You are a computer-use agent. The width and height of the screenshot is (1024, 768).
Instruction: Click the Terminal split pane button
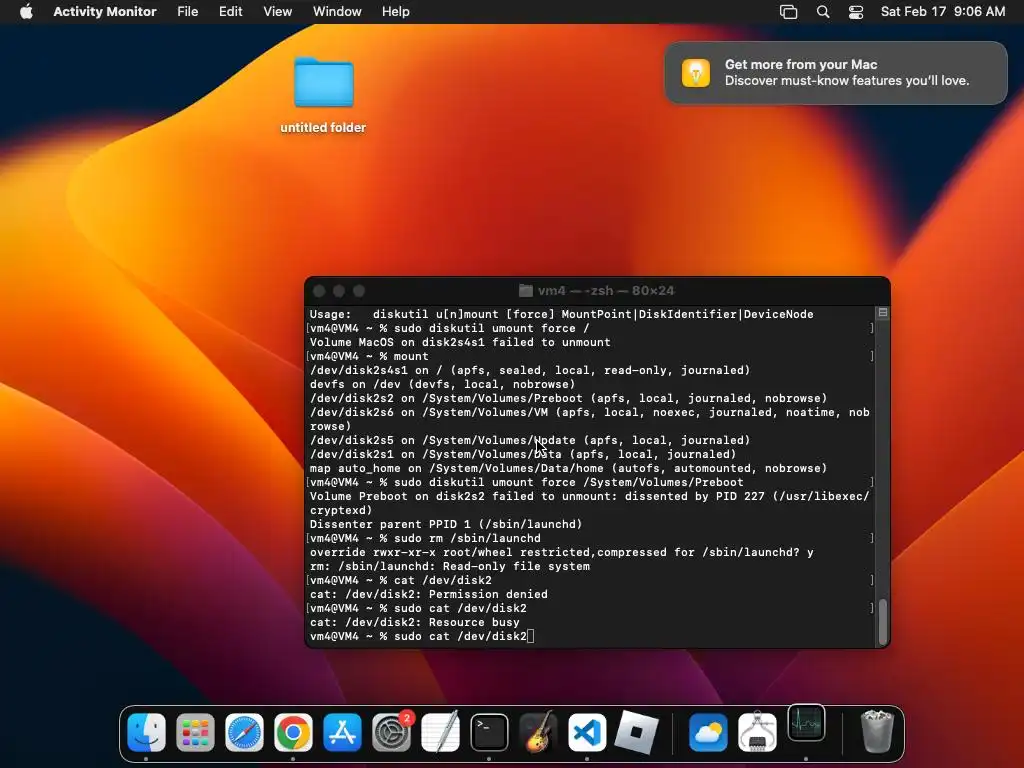tap(883, 313)
